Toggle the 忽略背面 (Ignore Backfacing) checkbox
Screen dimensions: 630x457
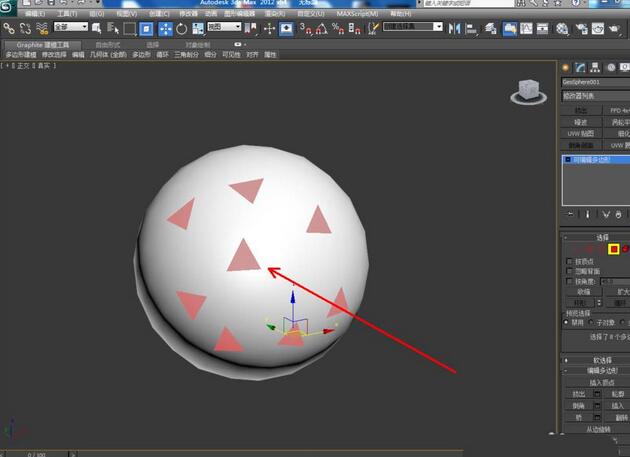tap(569, 271)
